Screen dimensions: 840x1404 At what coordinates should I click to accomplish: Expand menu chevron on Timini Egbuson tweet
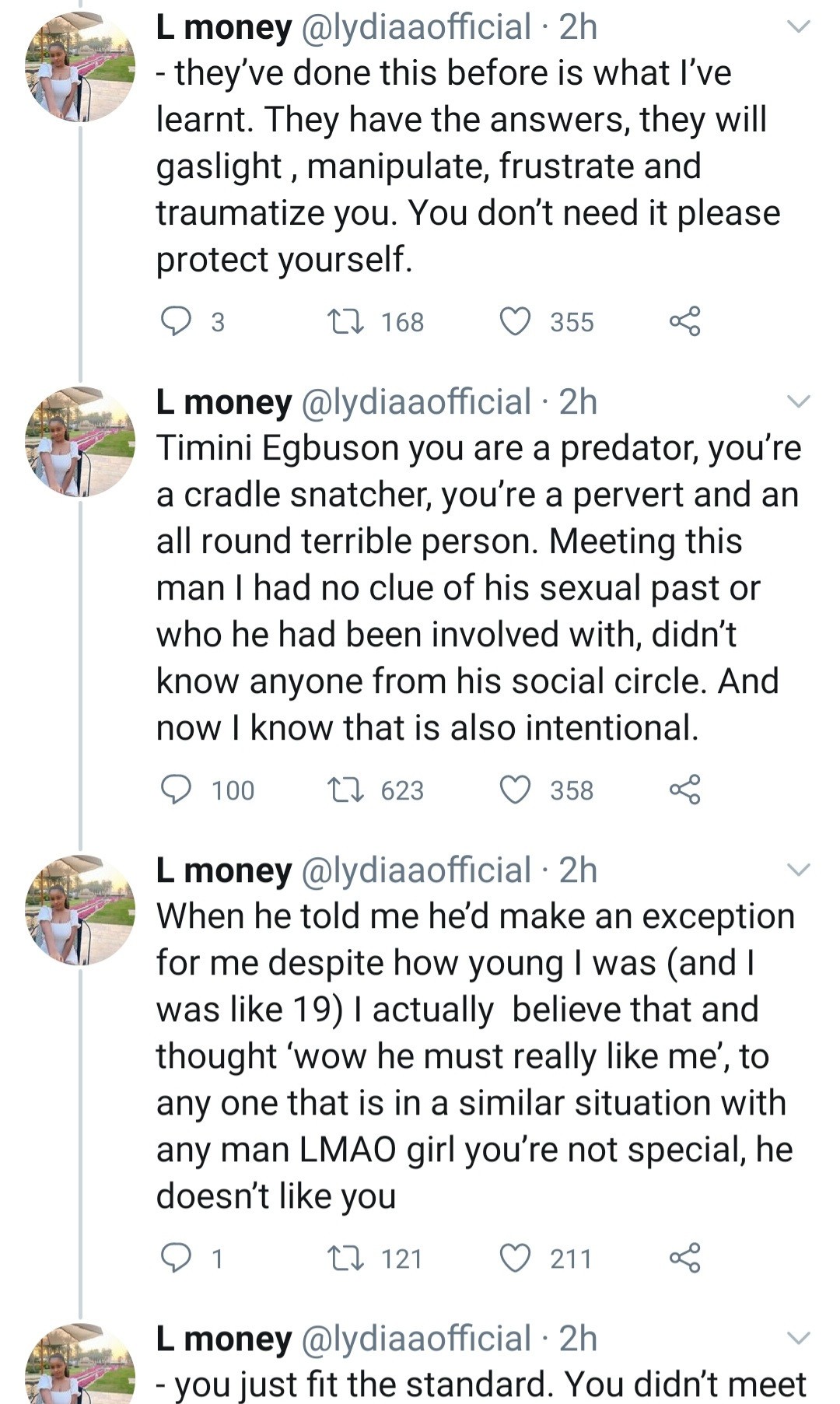pyautogui.click(x=799, y=402)
